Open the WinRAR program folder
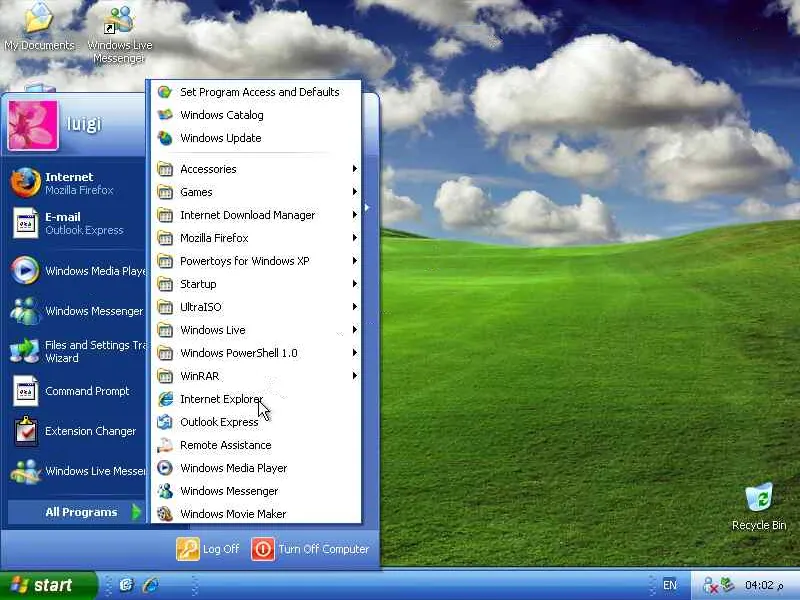 [257, 376]
